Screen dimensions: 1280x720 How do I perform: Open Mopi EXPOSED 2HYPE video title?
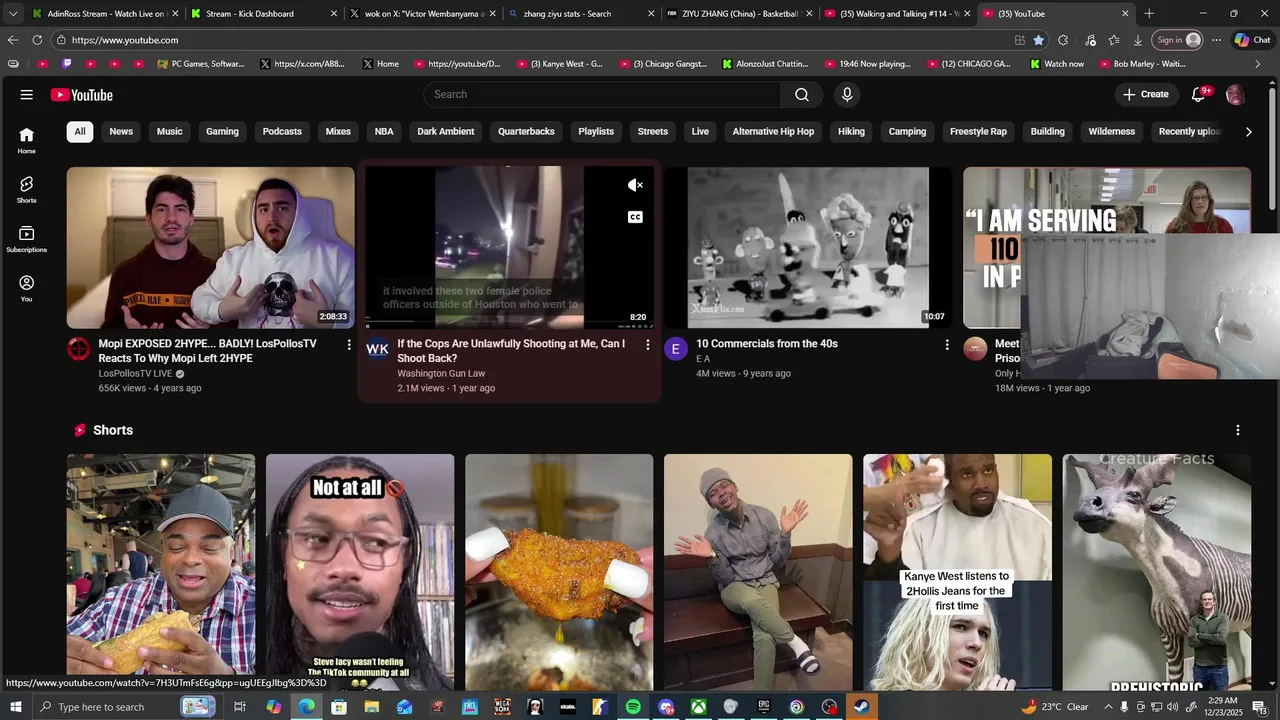pos(207,351)
